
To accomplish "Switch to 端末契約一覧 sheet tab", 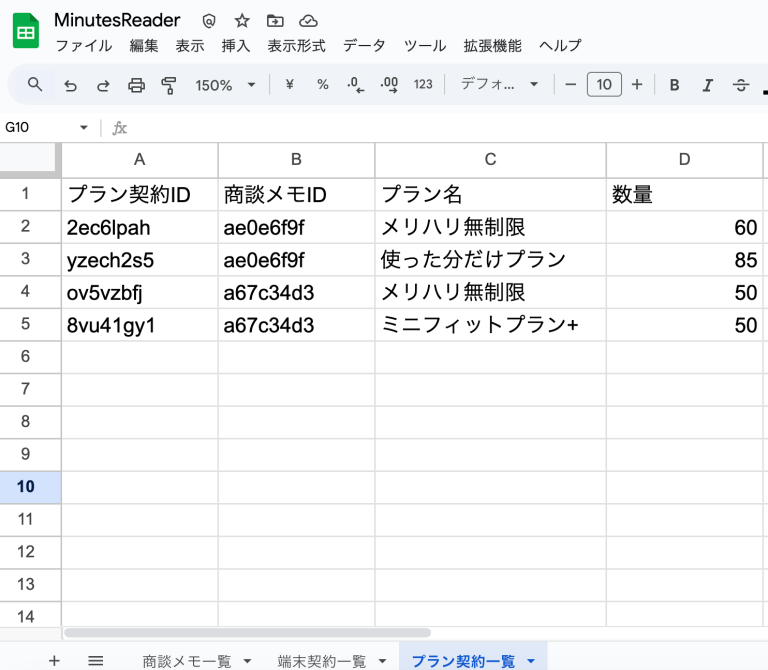I will (322, 661).
